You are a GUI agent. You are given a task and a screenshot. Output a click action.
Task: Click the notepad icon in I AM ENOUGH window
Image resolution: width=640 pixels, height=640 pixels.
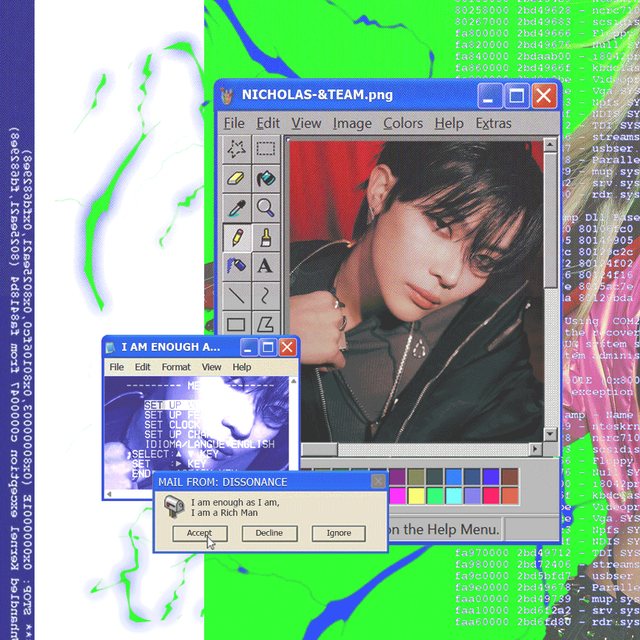click(110, 348)
